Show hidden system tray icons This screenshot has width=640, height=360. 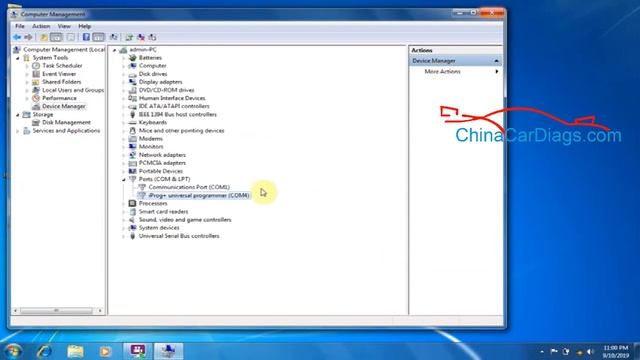point(542,351)
